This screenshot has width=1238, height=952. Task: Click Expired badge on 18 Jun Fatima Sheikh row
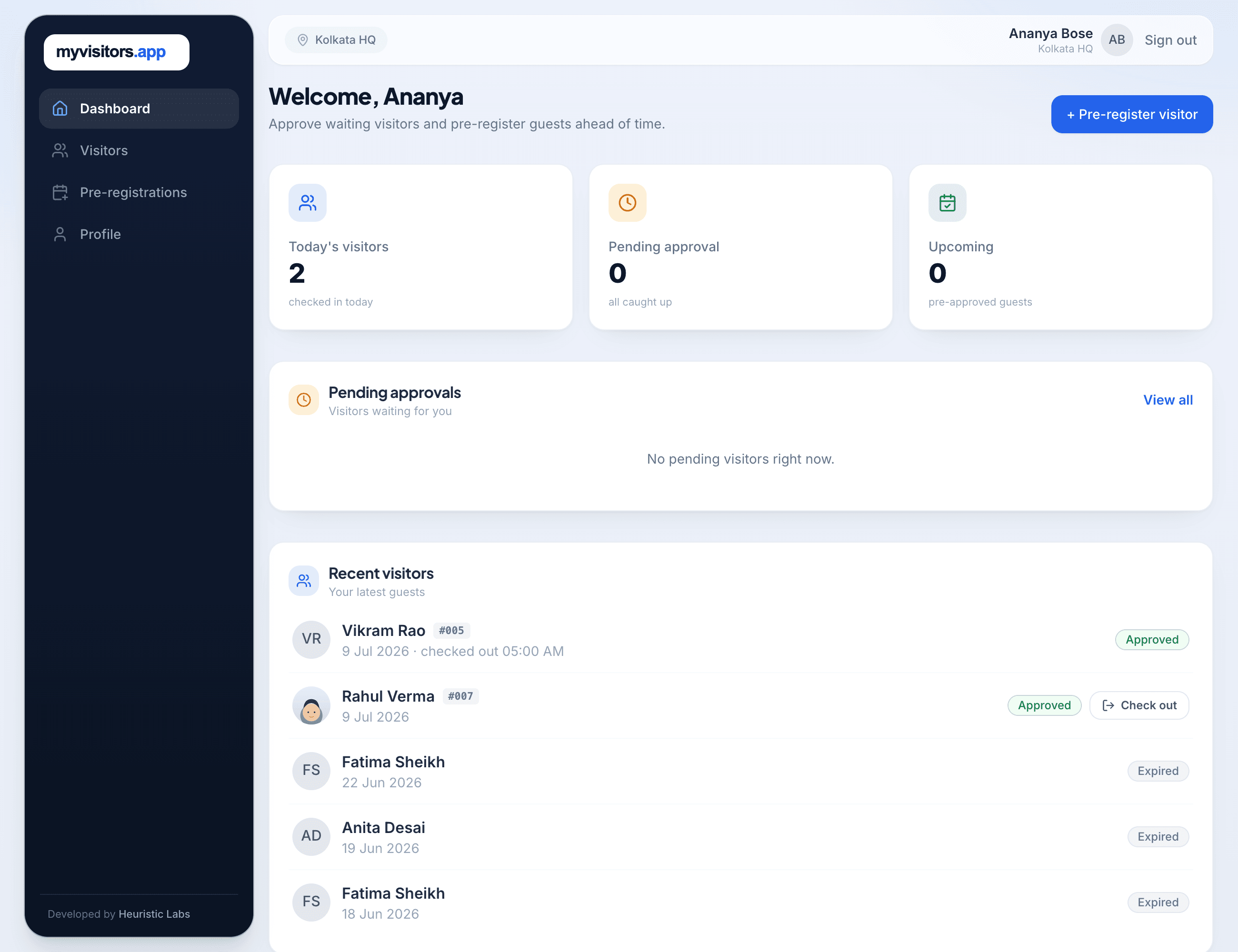coord(1158,902)
